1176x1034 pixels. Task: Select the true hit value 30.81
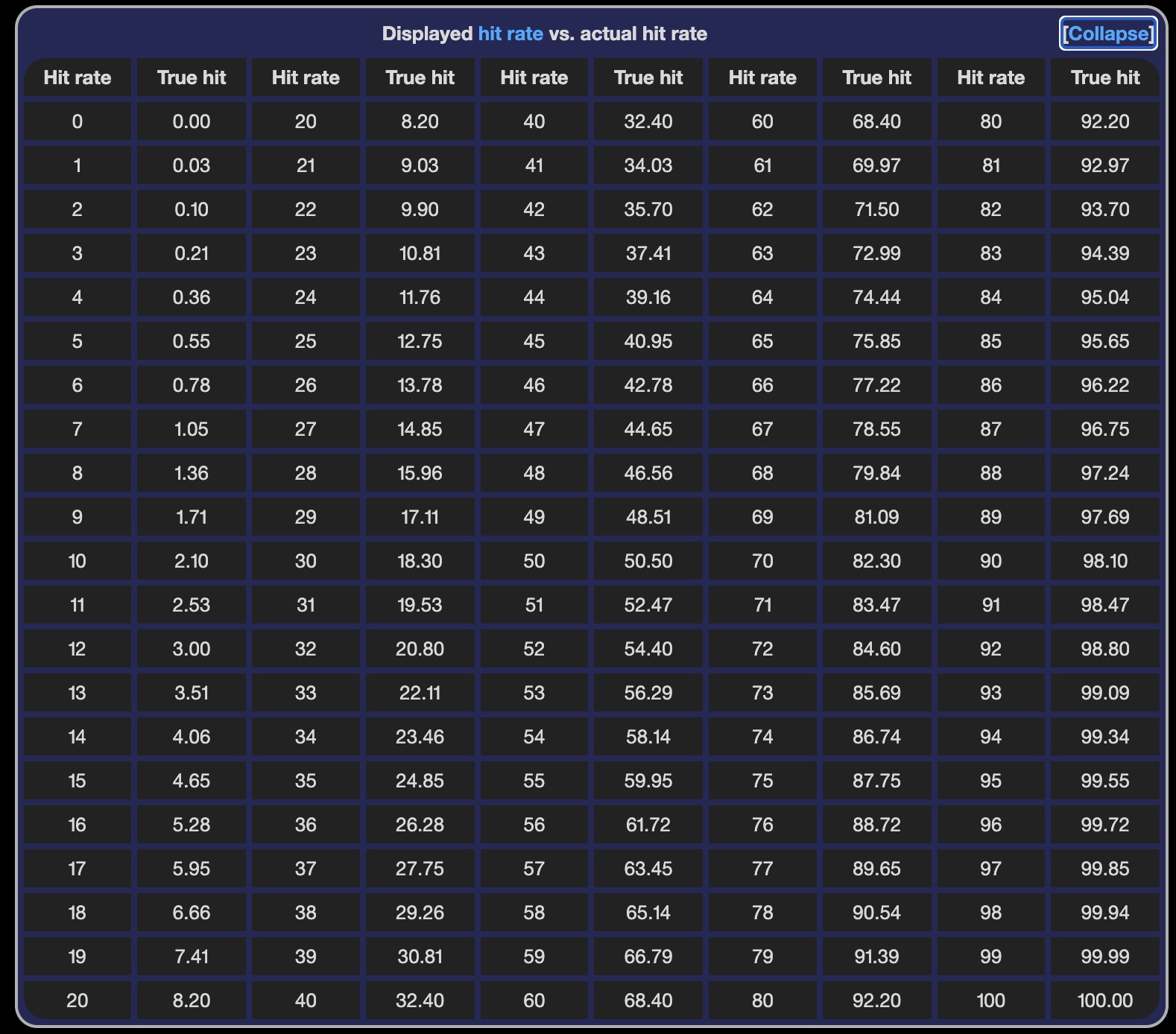tap(420, 957)
